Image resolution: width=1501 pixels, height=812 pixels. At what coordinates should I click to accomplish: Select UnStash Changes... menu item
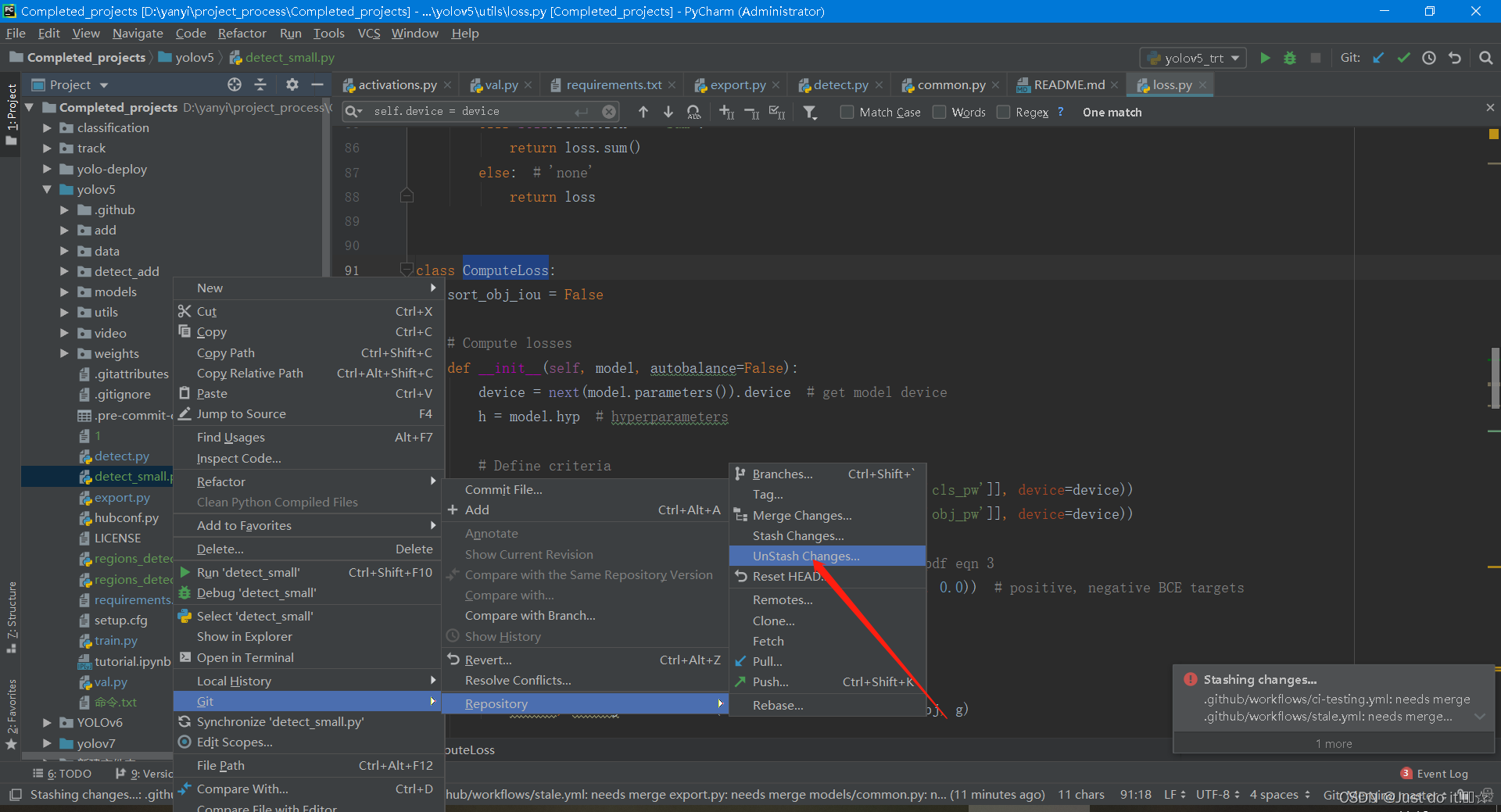pos(827,556)
